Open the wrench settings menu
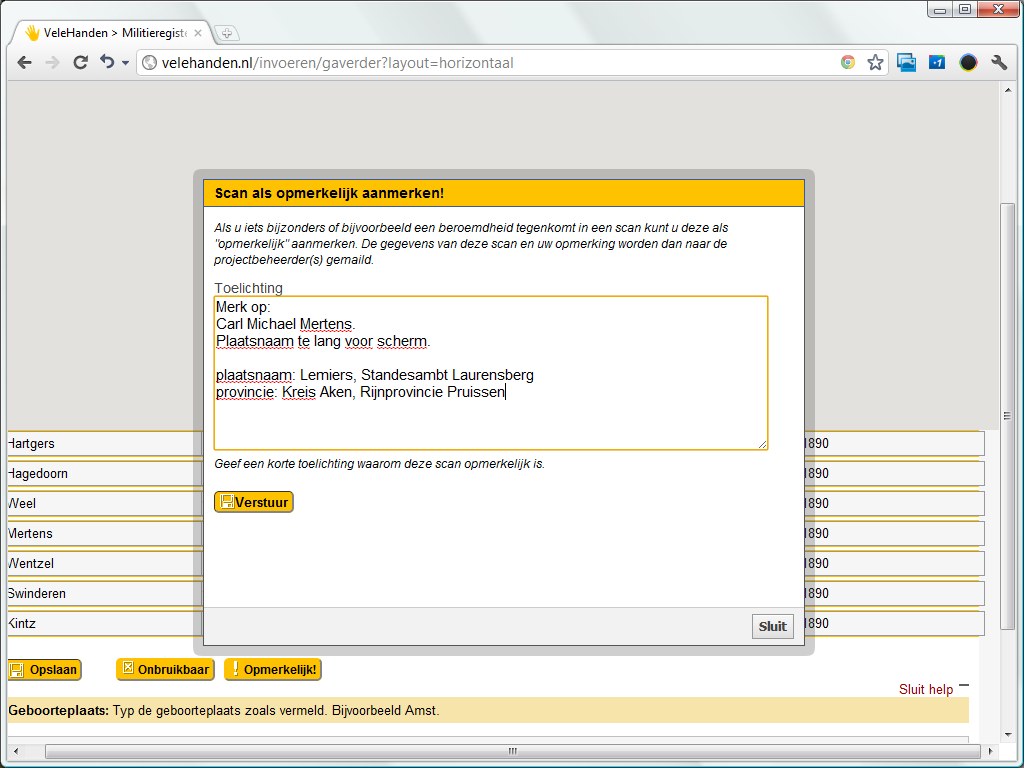Viewport: 1024px width, 768px height. click(x=999, y=62)
